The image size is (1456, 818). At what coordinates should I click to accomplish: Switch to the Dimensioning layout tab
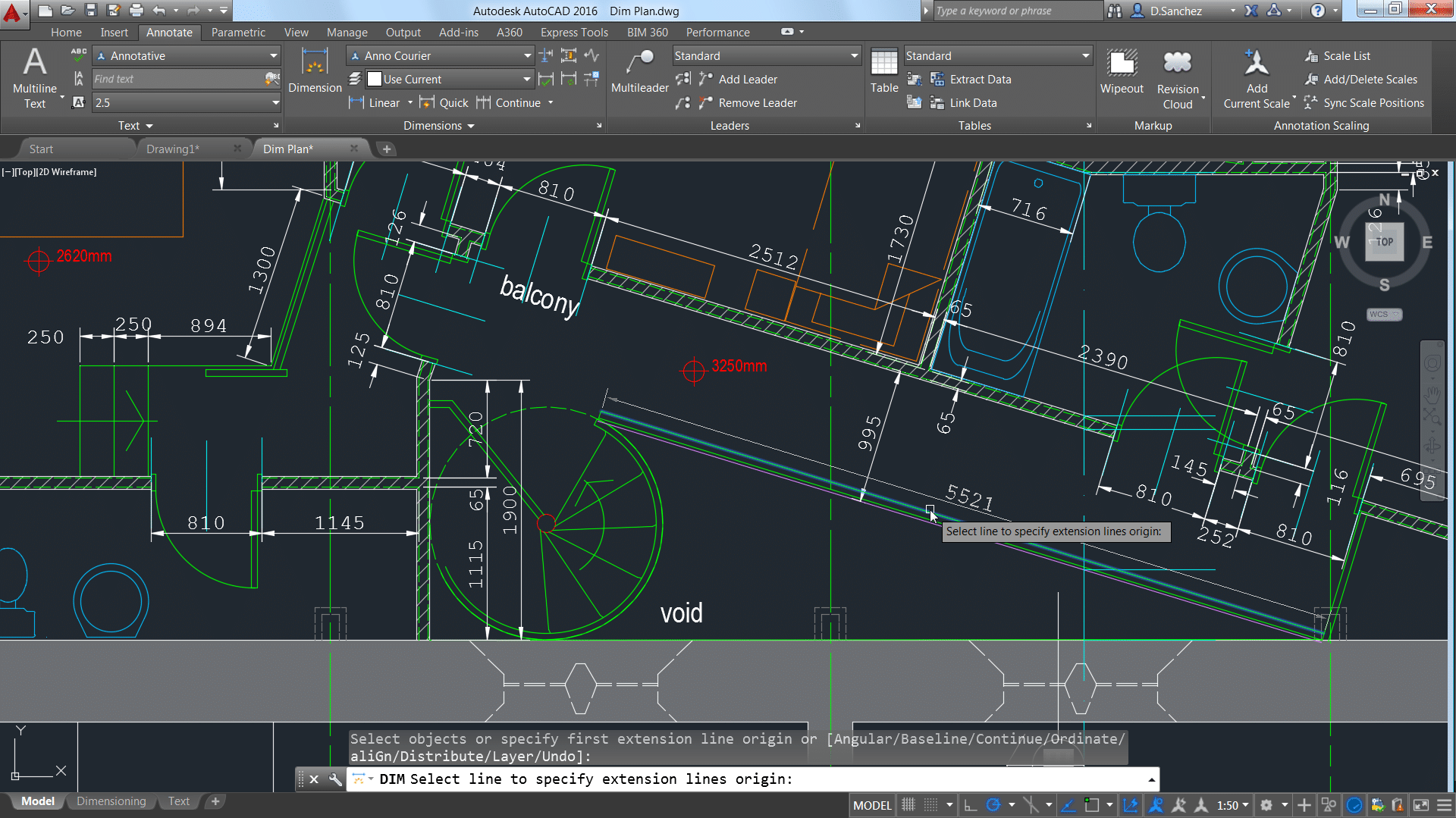pos(111,801)
